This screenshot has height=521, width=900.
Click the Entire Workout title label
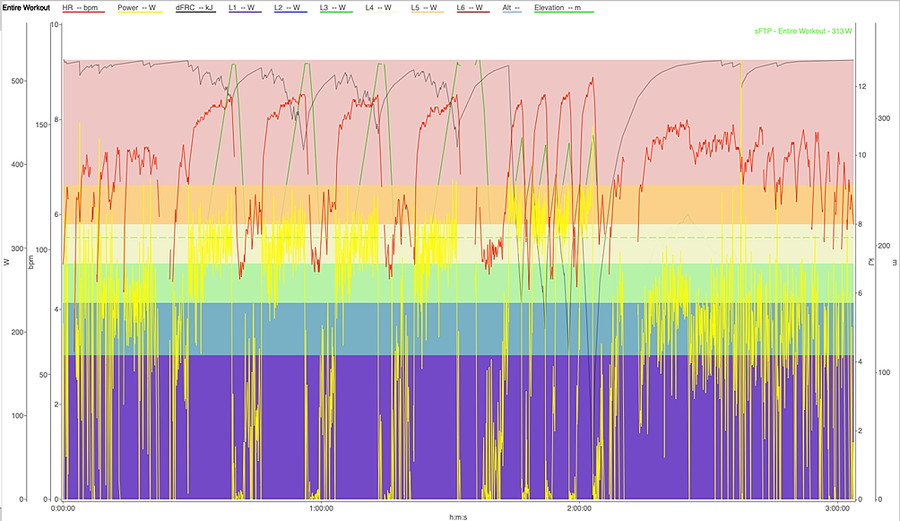tap(25, 7)
